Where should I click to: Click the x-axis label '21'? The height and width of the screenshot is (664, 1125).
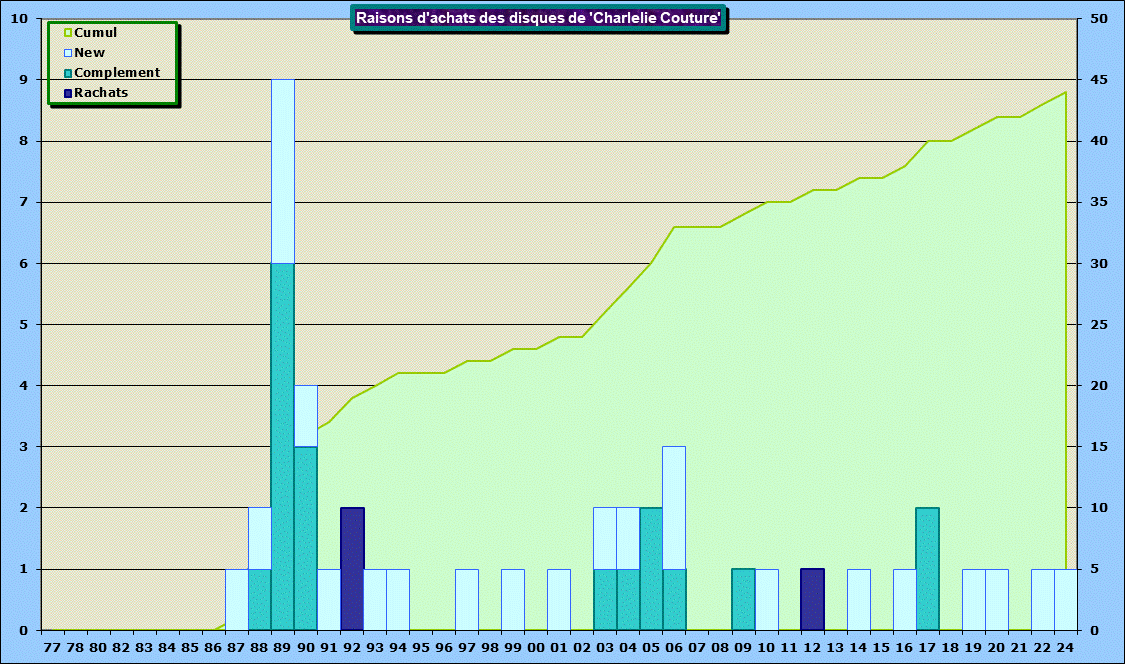pyautogui.click(x=1019, y=647)
